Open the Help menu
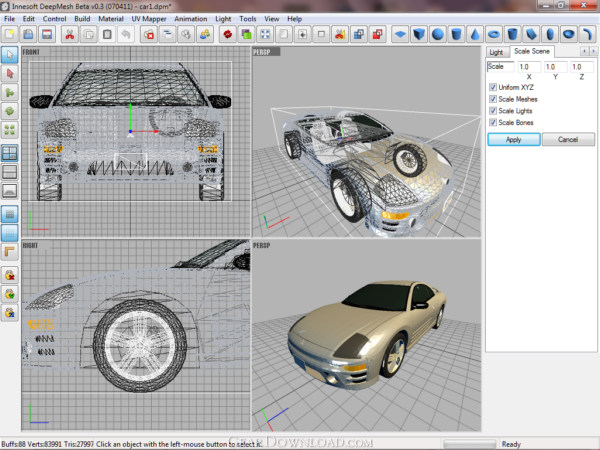The image size is (600, 450). click(x=295, y=19)
